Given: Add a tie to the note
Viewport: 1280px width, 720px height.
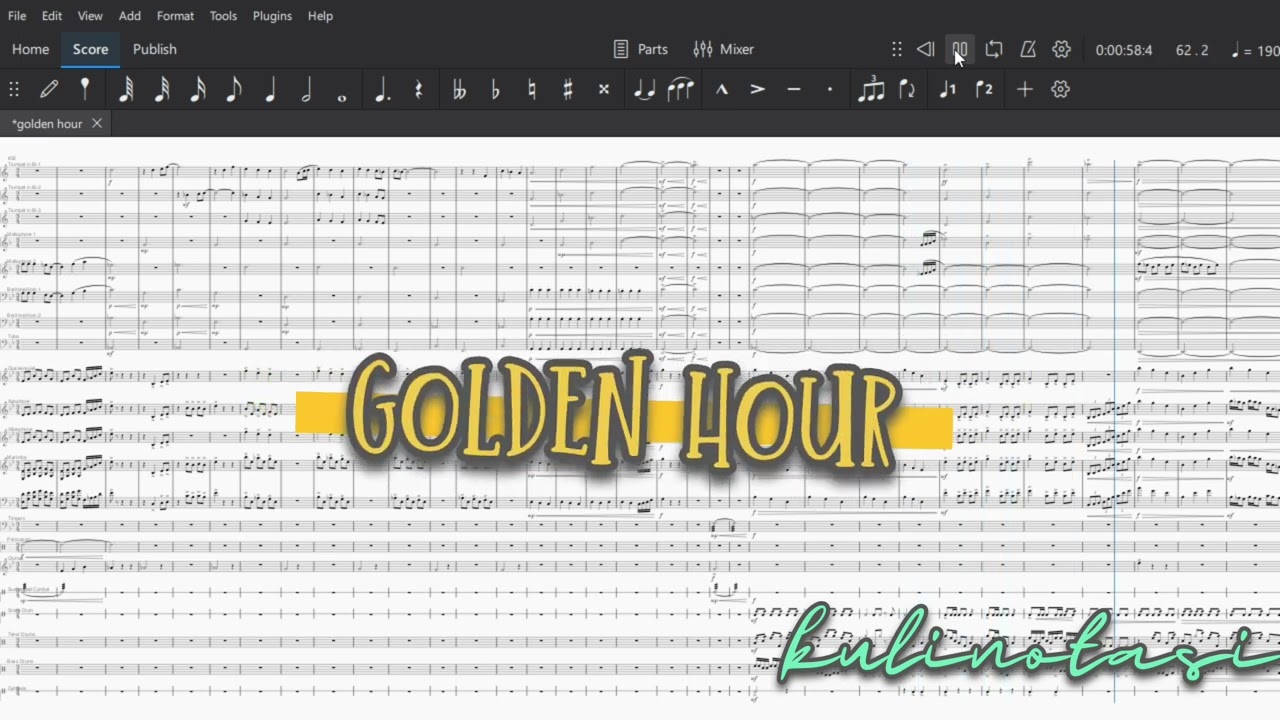Looking at the screenshot, I should pyautogui.click(x=644, y=90).
